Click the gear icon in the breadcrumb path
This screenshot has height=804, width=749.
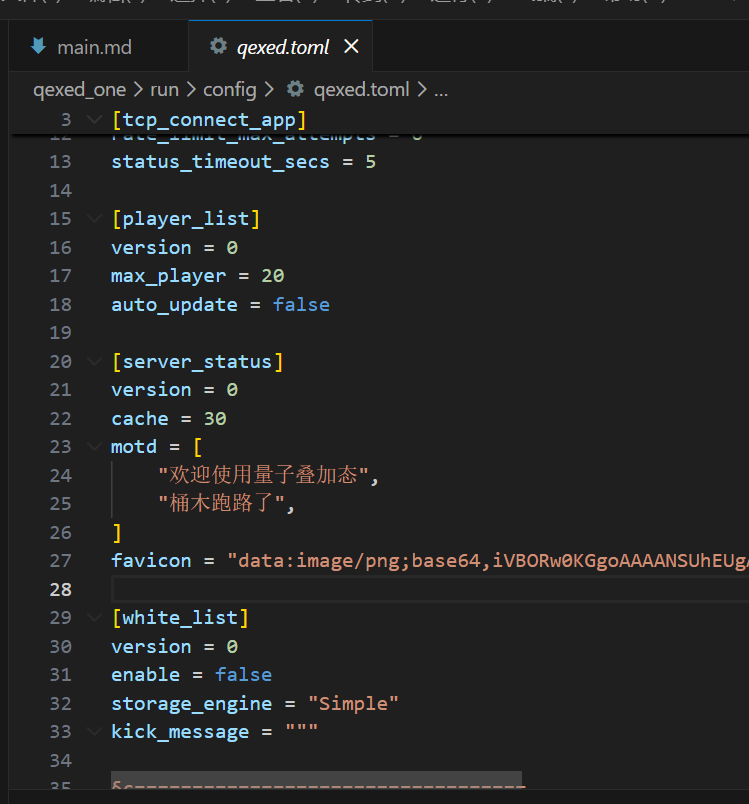[295, 90]
